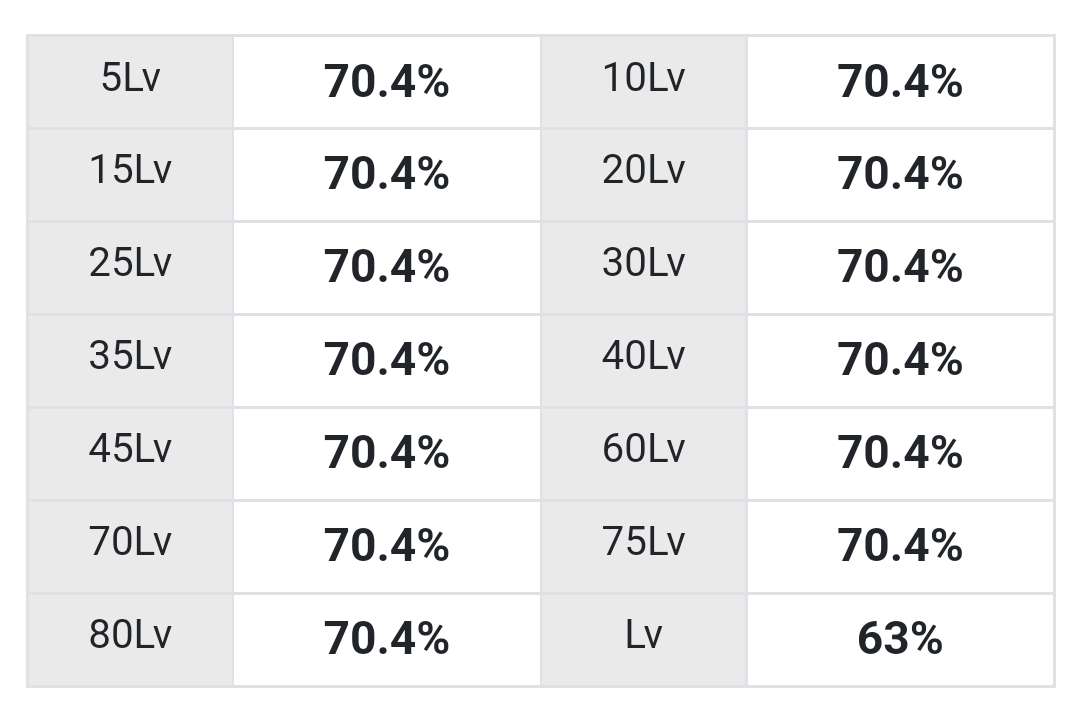Click the 5Lv label cell
Viewport: 1078px width, 714px height.
click(130, 81)
